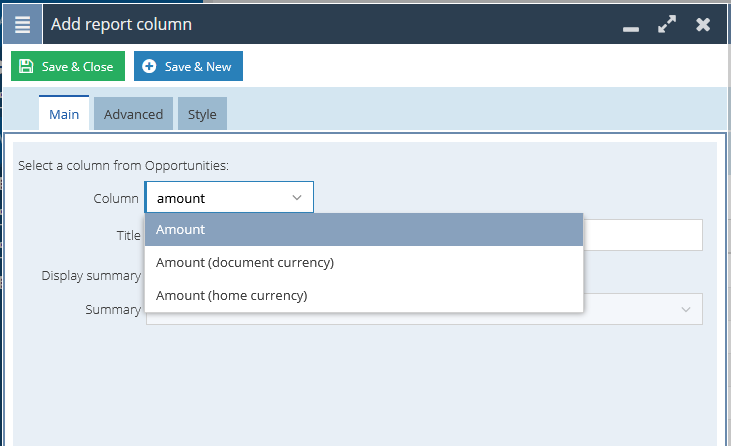Collapse the Column dropdown using its chevron
731x446 pixels.
pyautogui.click(x=297, y=198)
